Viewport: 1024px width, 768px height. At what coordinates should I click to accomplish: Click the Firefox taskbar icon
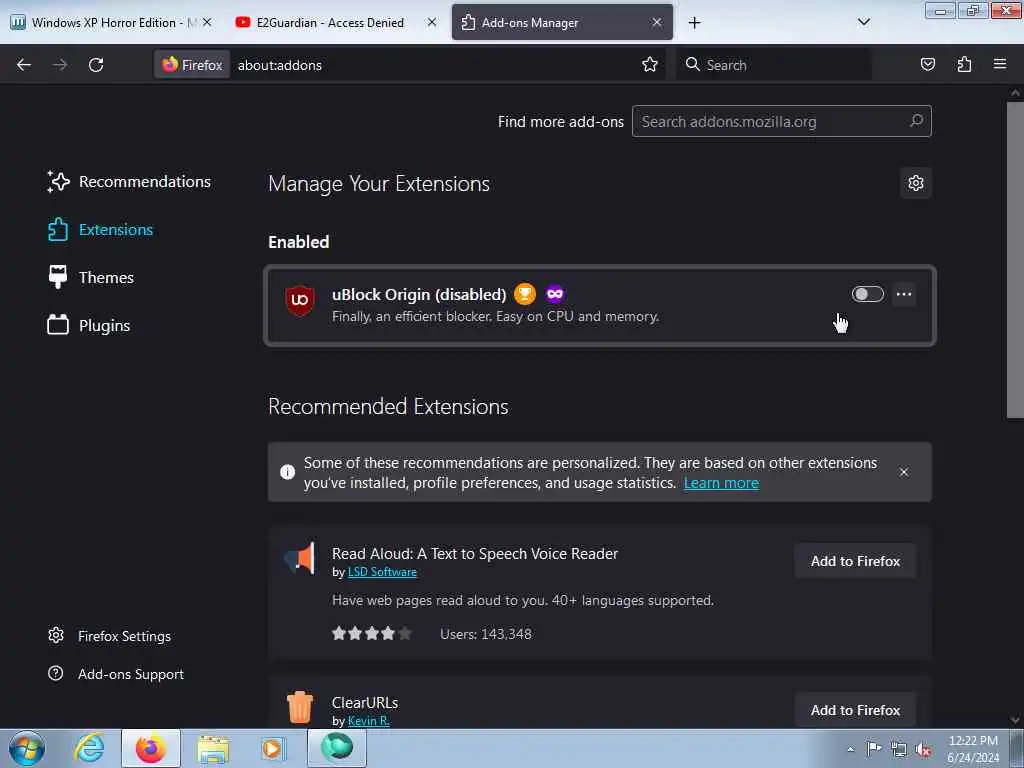[151, 748]
